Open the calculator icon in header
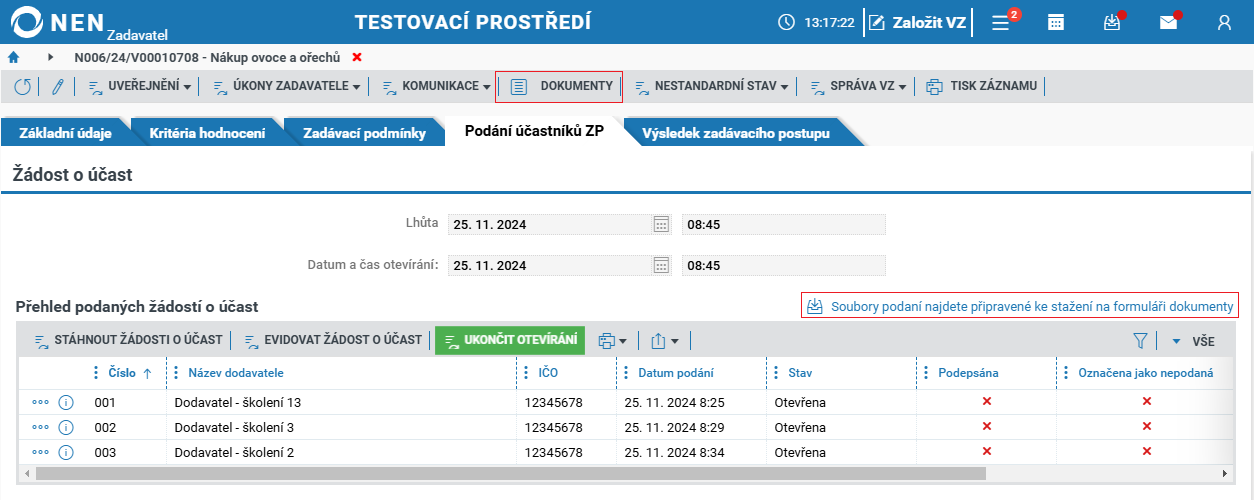 coord(1056,22)
